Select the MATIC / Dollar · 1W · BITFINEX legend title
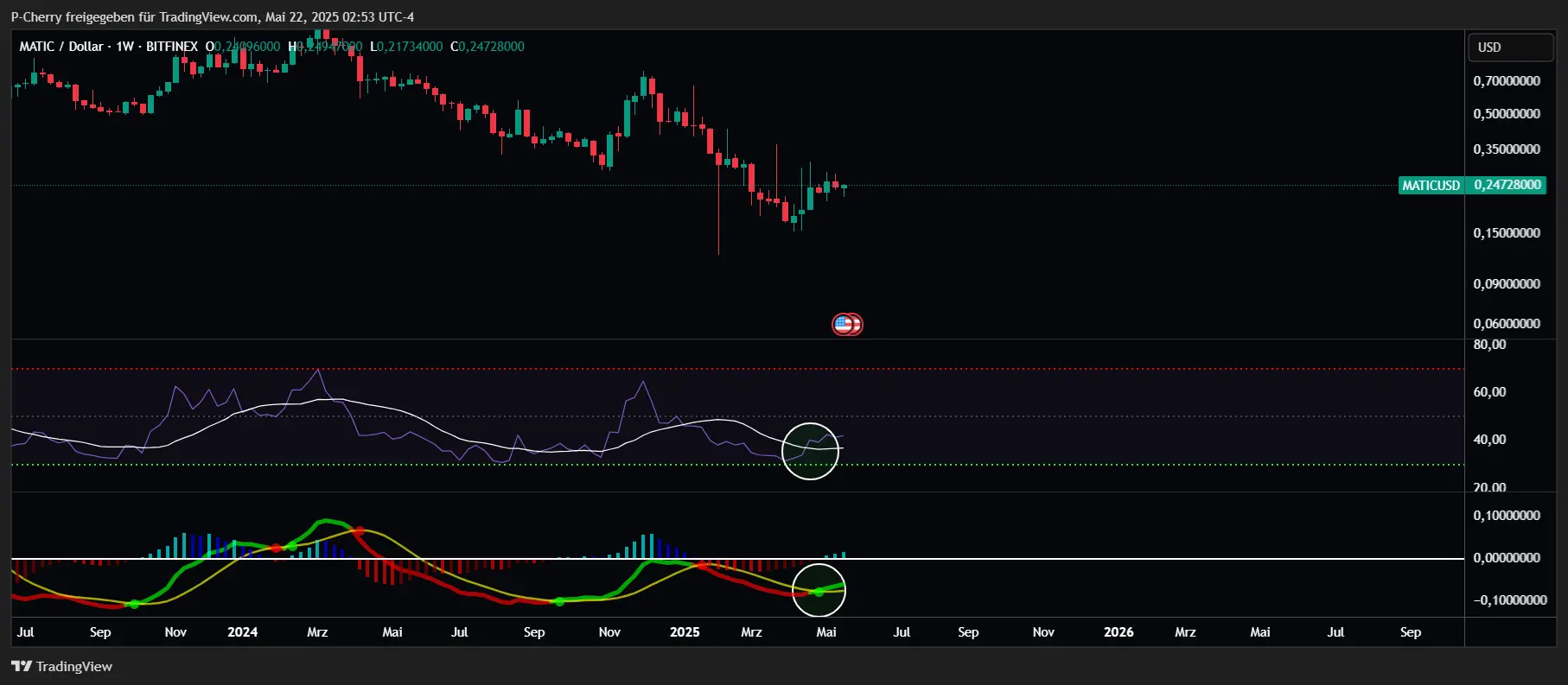The height and width of the screenshot is (685, 1568). click(109, 47)
